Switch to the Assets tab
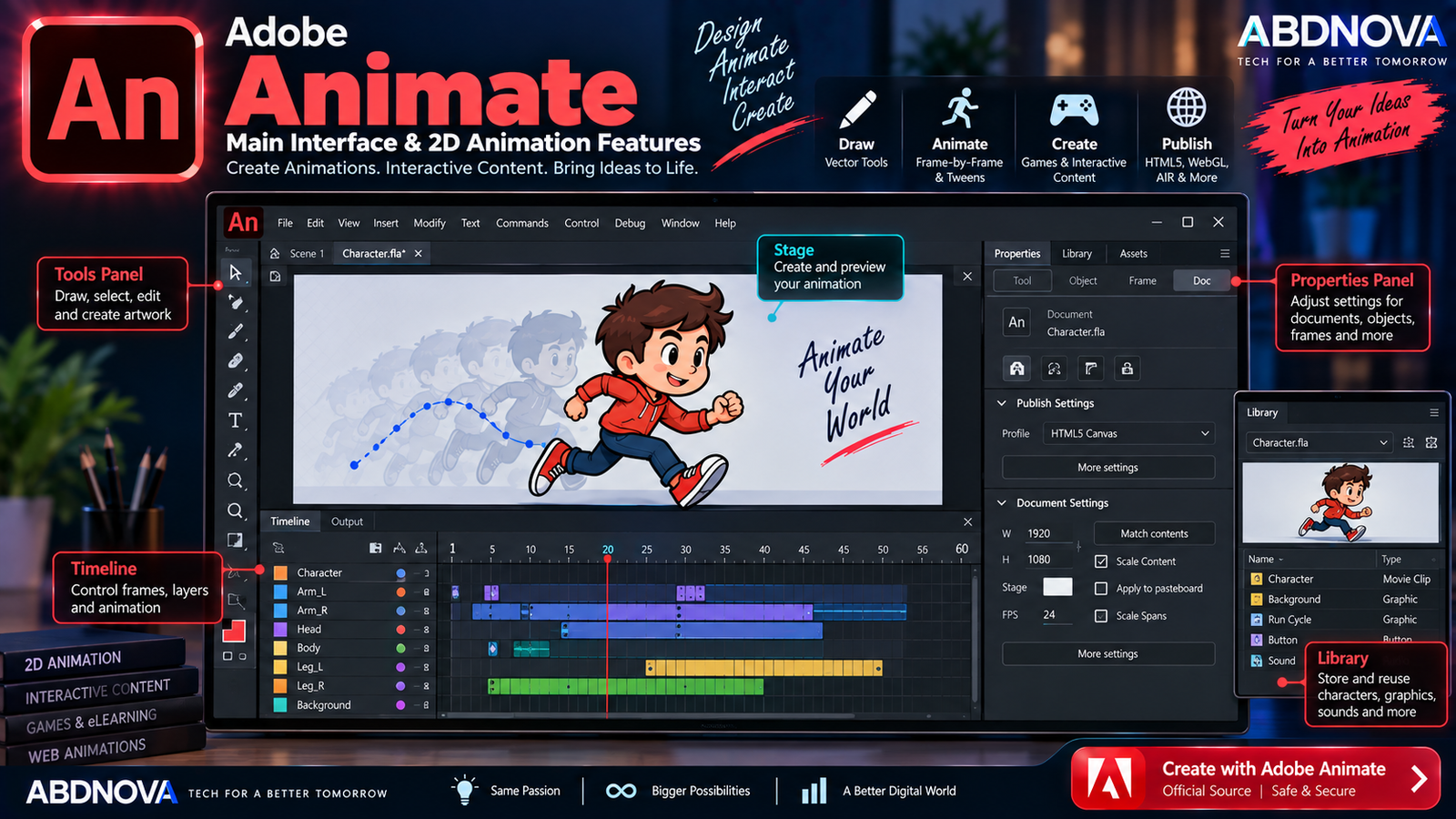 (x=1133, y=254)
